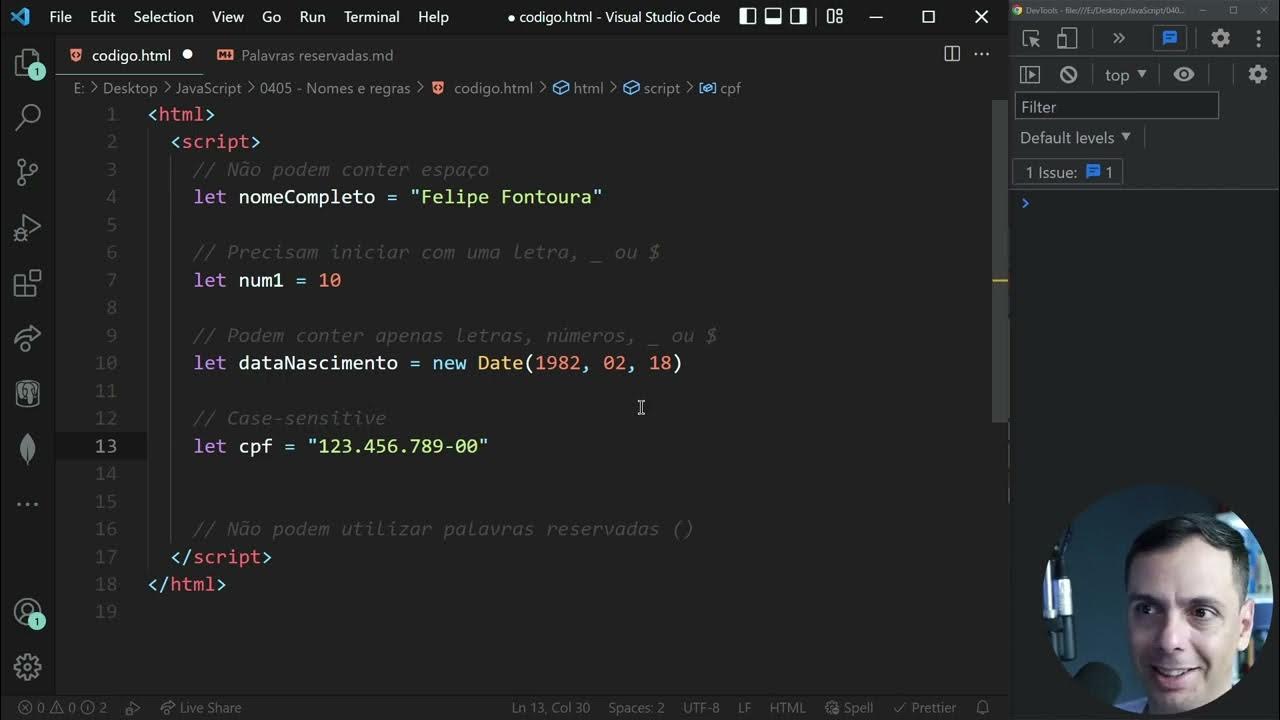Image resolution: width=1280 pixels, height=720 pixels.
Task: Toggle Primary Side Bar layout icon
Action: pos(748,16)
